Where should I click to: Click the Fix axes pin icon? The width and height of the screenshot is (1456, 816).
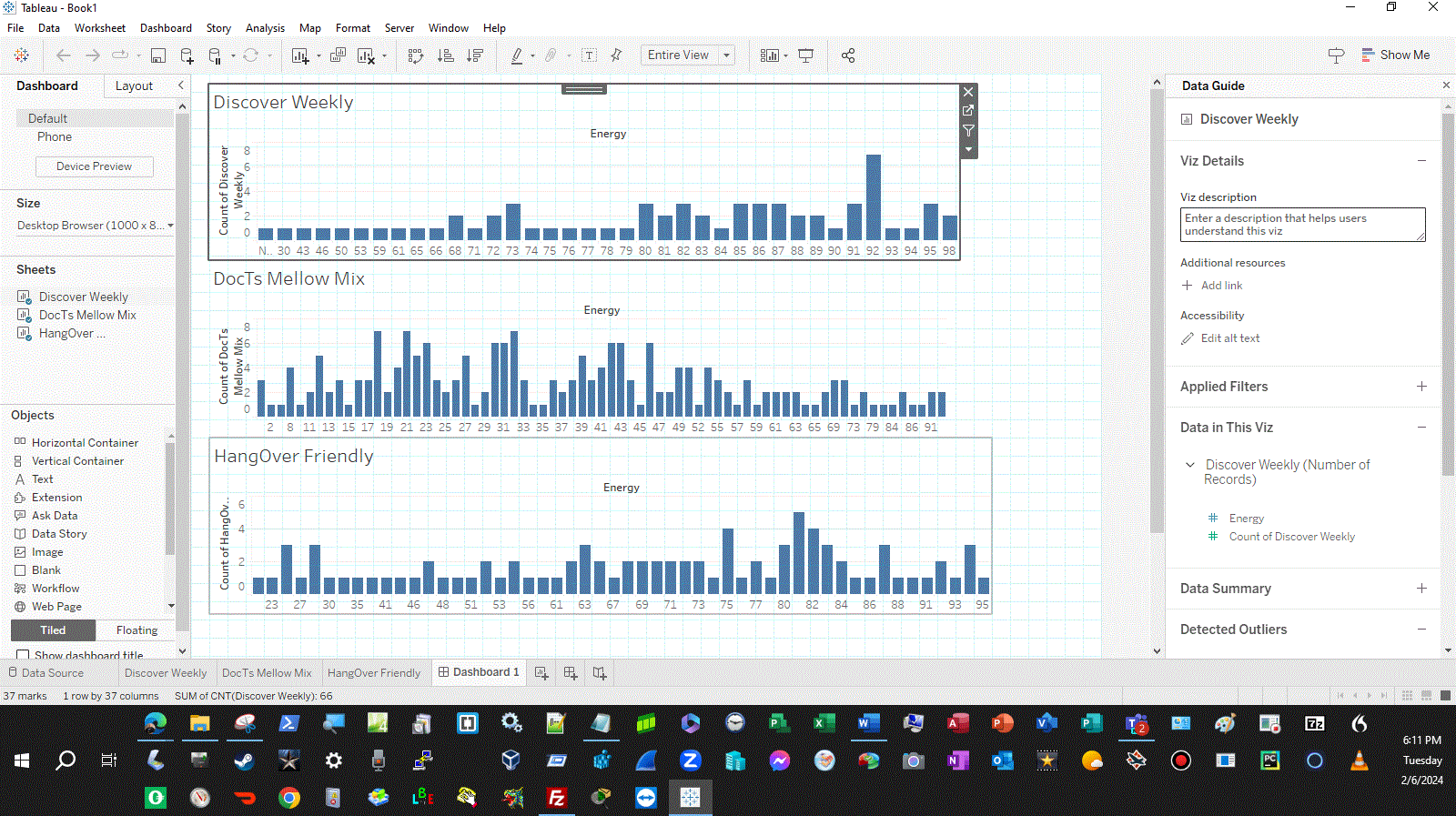[x=617, y=55]
